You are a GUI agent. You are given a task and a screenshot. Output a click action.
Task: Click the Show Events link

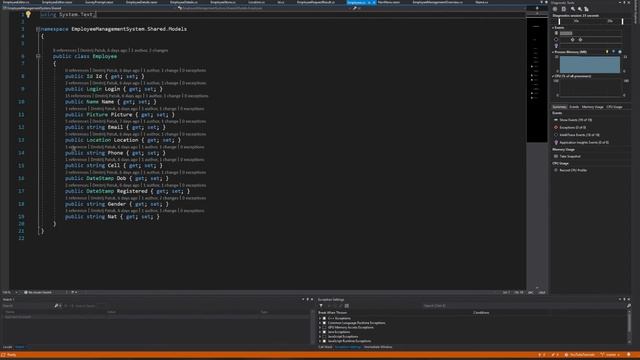pyautogui.click(x=576, y=120)
